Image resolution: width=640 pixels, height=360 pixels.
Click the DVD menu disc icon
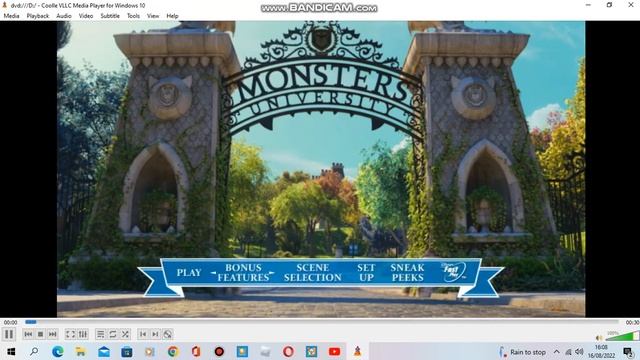pos(168,334)
